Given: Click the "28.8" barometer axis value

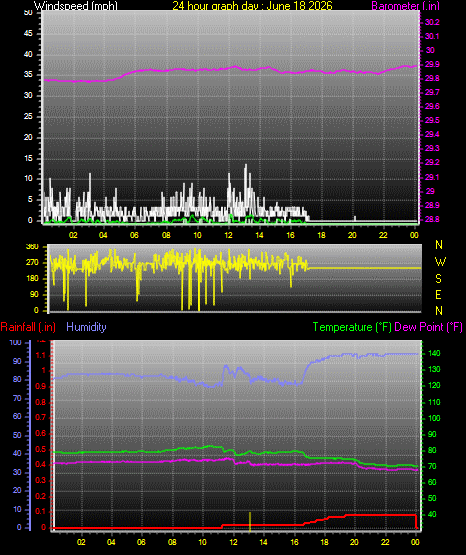Looking at the screenshot, I should pyautogui.click(x=432, y=219).
